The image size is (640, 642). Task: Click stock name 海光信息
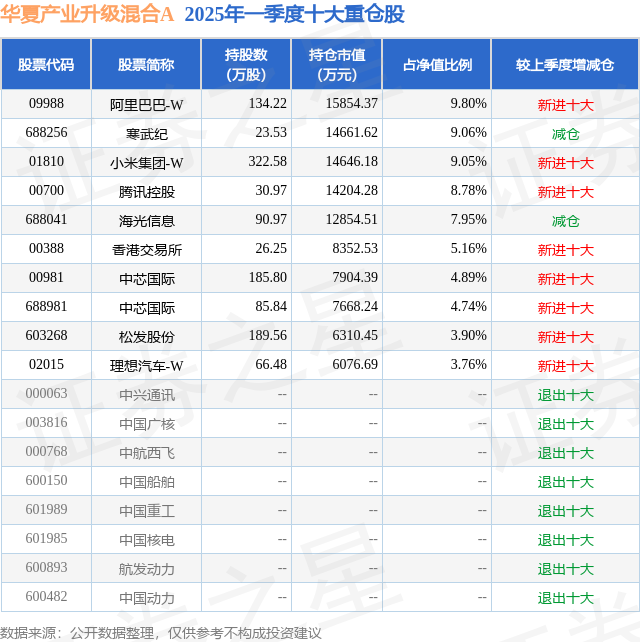[x=147, y=222]
